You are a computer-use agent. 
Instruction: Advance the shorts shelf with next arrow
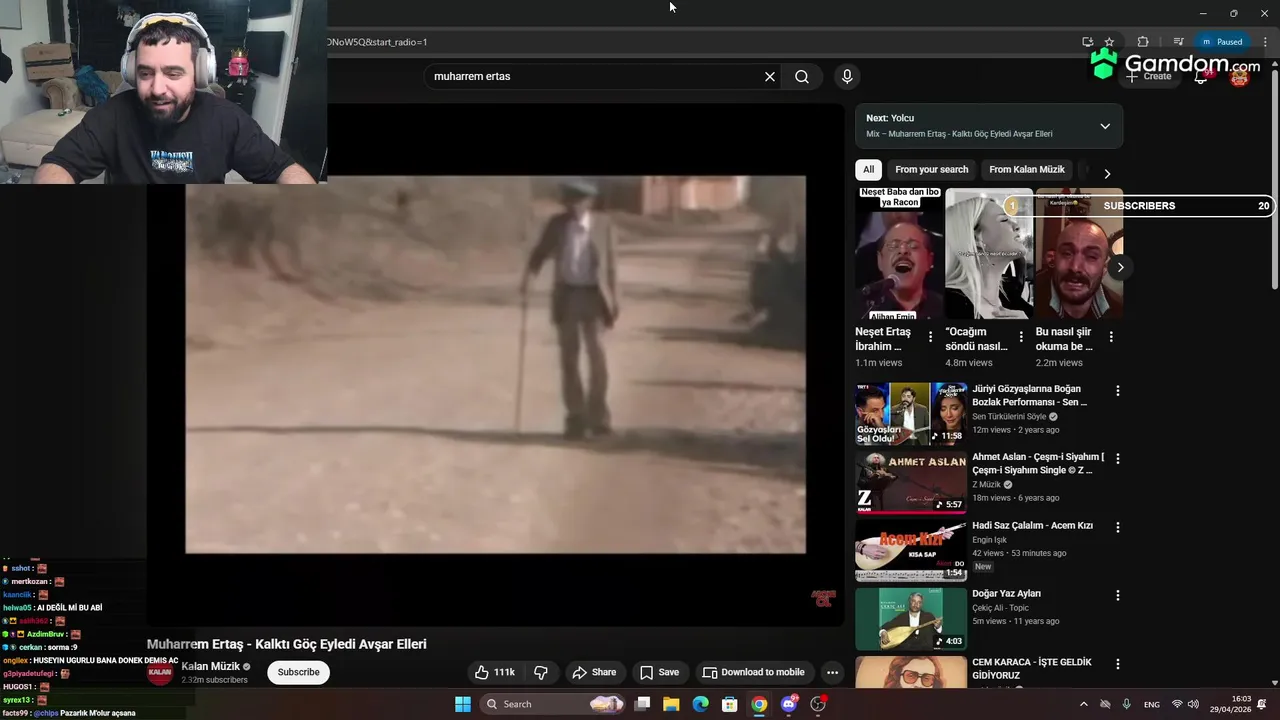(x=1120, y=267)
